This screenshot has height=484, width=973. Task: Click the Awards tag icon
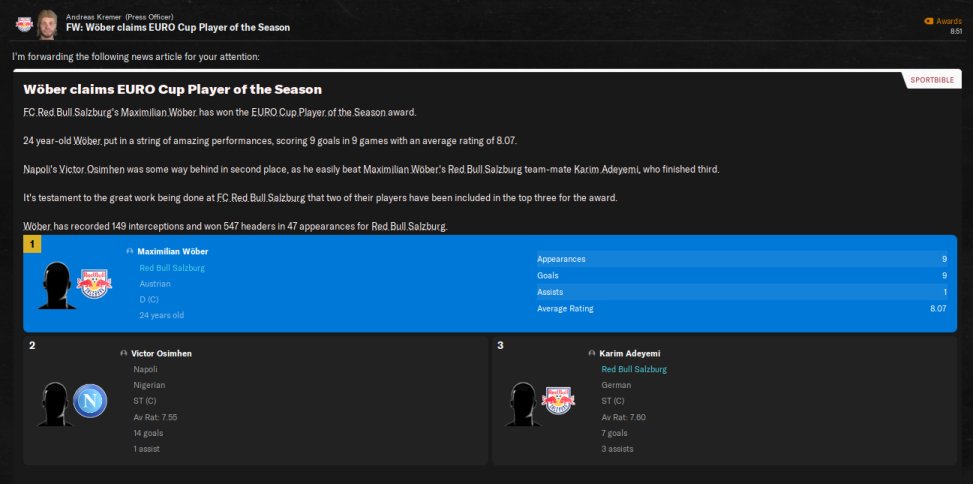[929, 21]
